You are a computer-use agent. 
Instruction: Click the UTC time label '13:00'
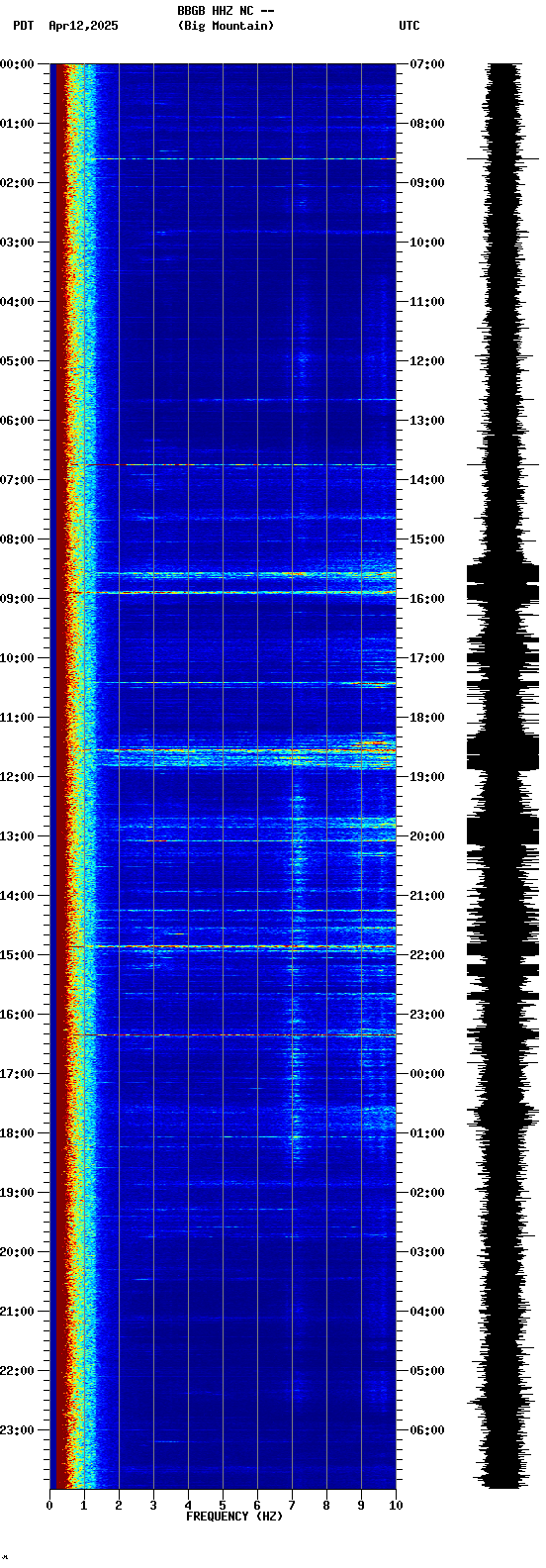(427, 421)
